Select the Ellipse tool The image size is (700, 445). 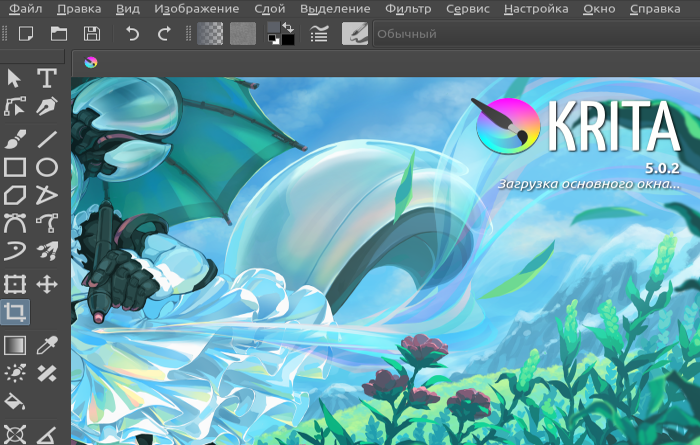click(x=47, y=167)
